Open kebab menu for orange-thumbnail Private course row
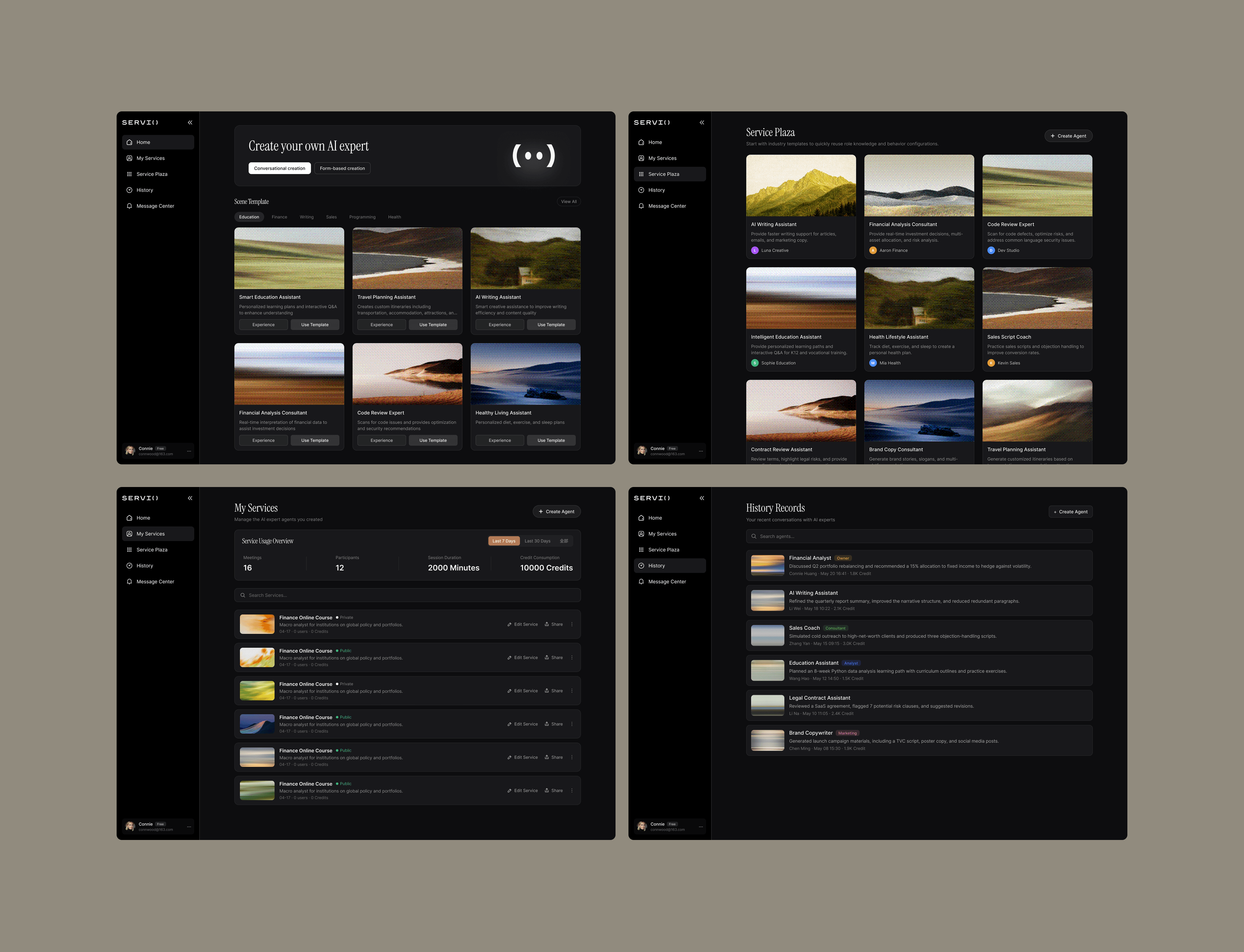 point(571,624)
